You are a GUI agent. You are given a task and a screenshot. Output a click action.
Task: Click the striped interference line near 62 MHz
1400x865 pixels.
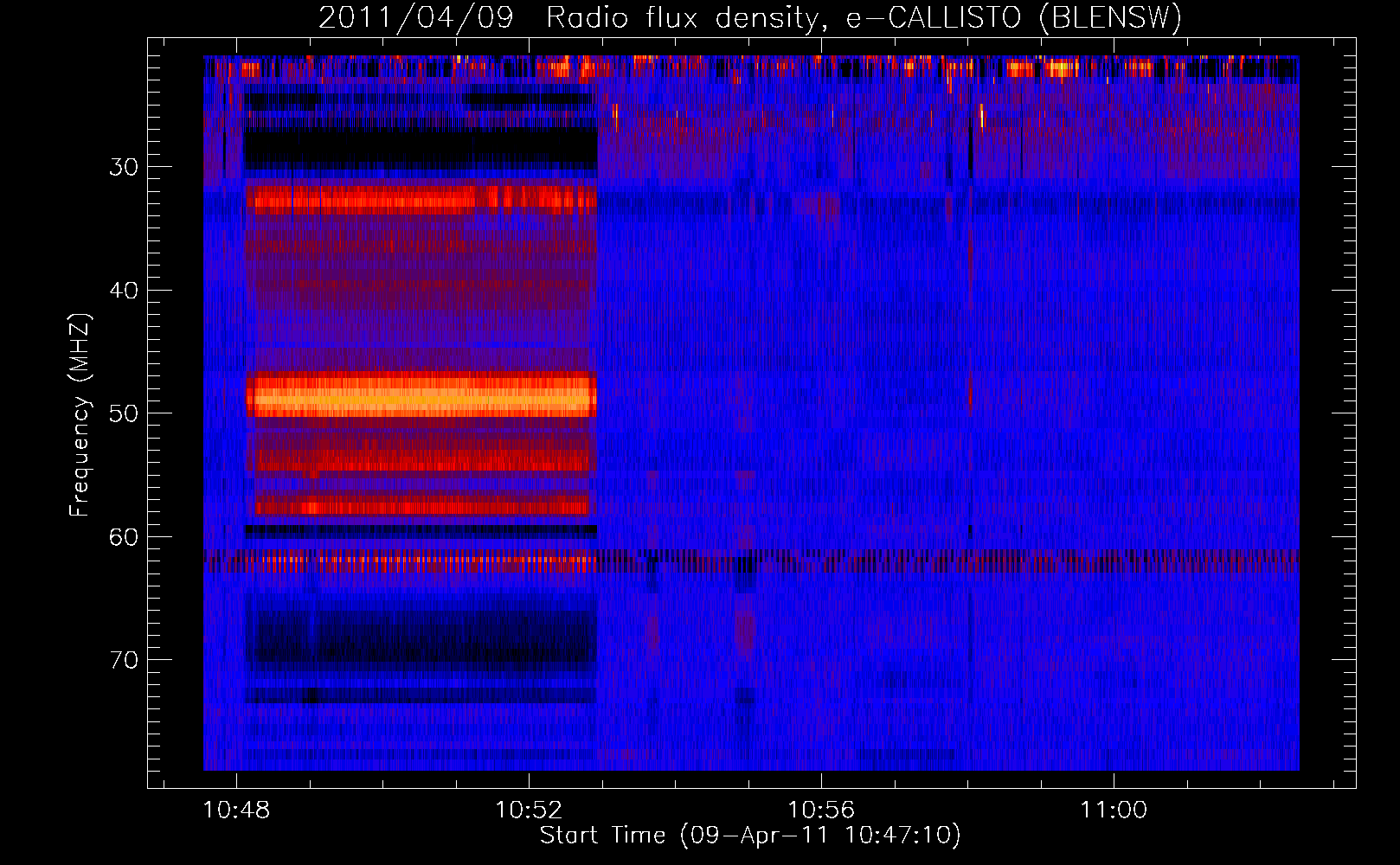751,561
